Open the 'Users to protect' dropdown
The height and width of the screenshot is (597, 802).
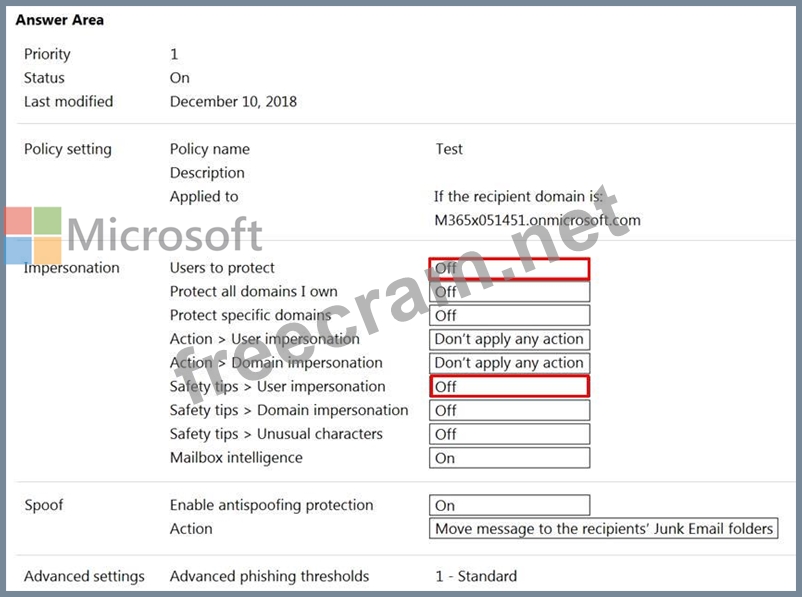pyautogui.click(x=509, y=268)
